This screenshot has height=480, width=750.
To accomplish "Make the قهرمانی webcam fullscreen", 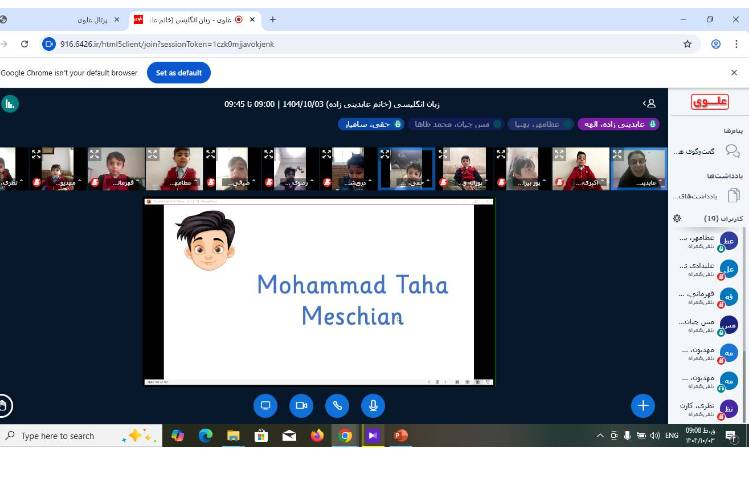I will [94, 154].
